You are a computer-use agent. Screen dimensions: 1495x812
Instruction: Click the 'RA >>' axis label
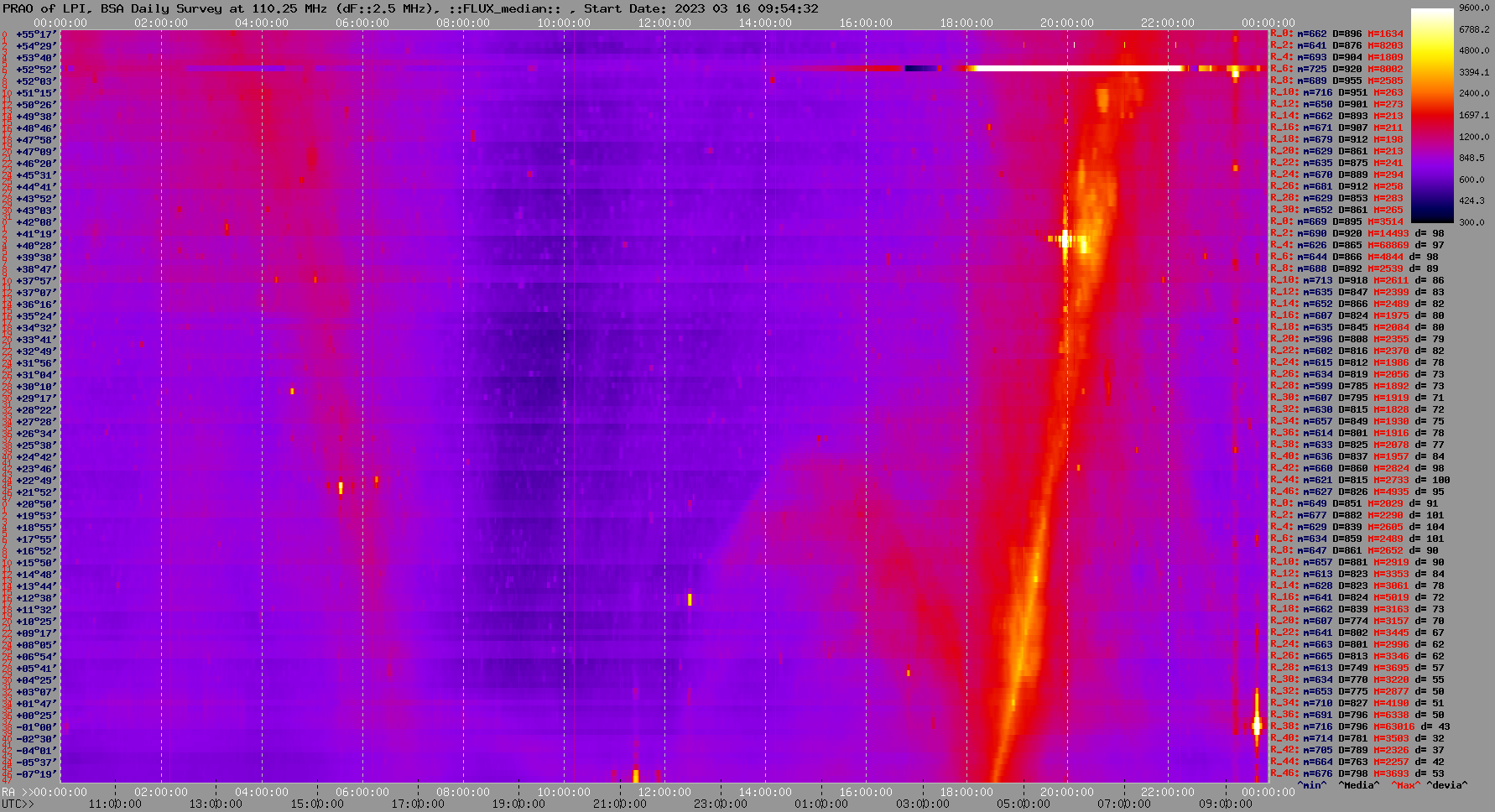pos(16,792)
